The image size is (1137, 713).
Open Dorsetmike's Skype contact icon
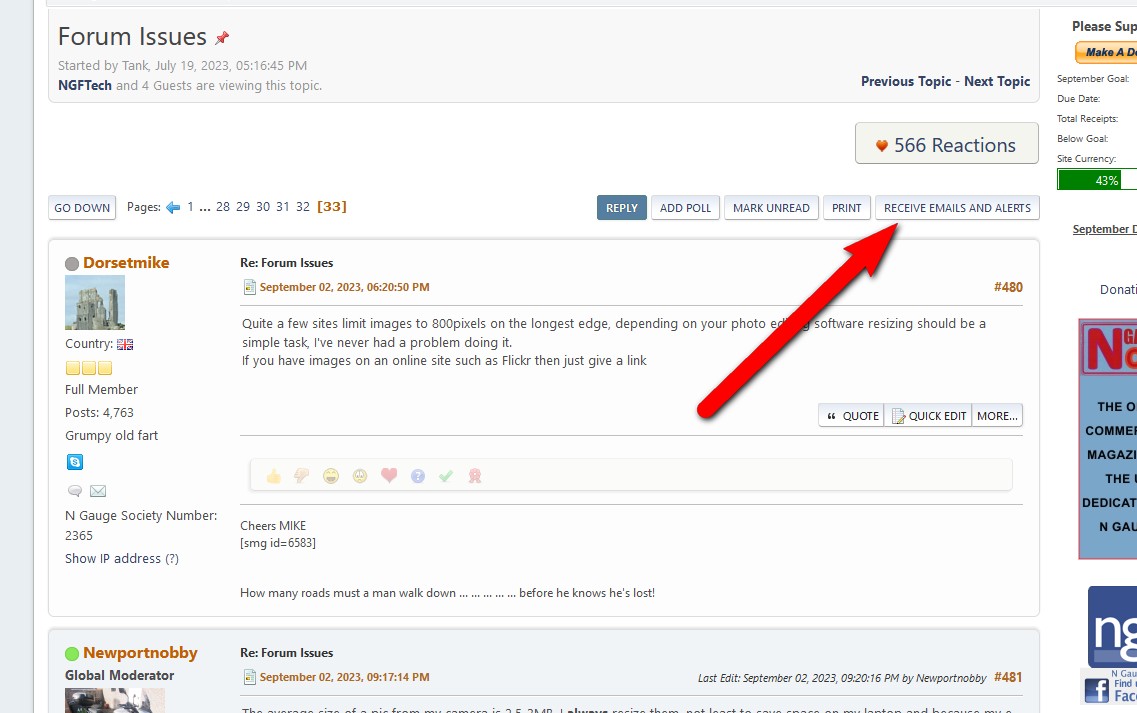pos(75,462)
